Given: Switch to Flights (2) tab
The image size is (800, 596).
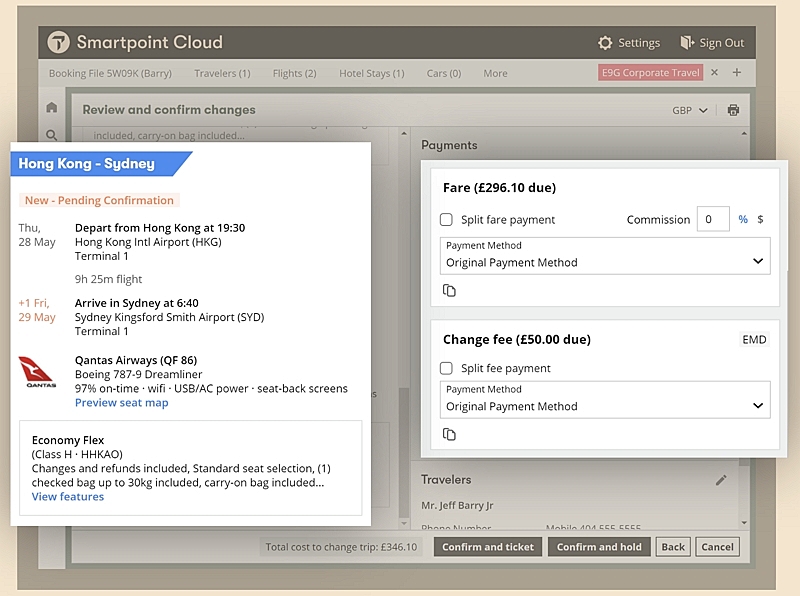Looking at the screenshot, I should (294, 73).
